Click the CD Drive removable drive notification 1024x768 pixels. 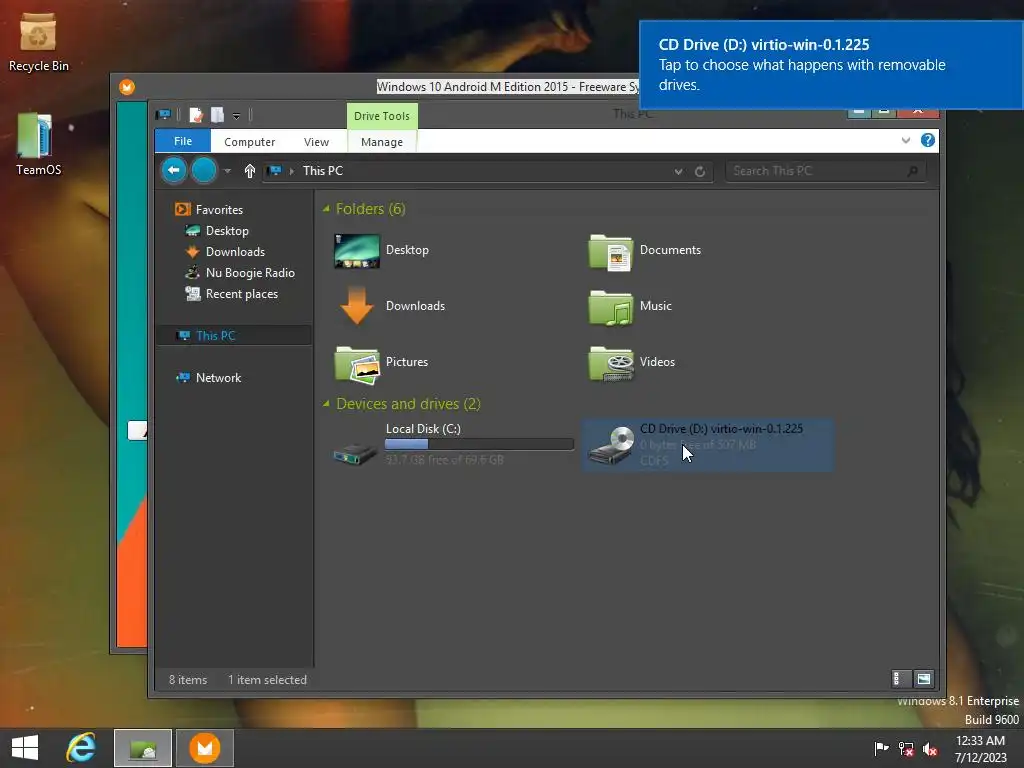(x=831, y=65)
